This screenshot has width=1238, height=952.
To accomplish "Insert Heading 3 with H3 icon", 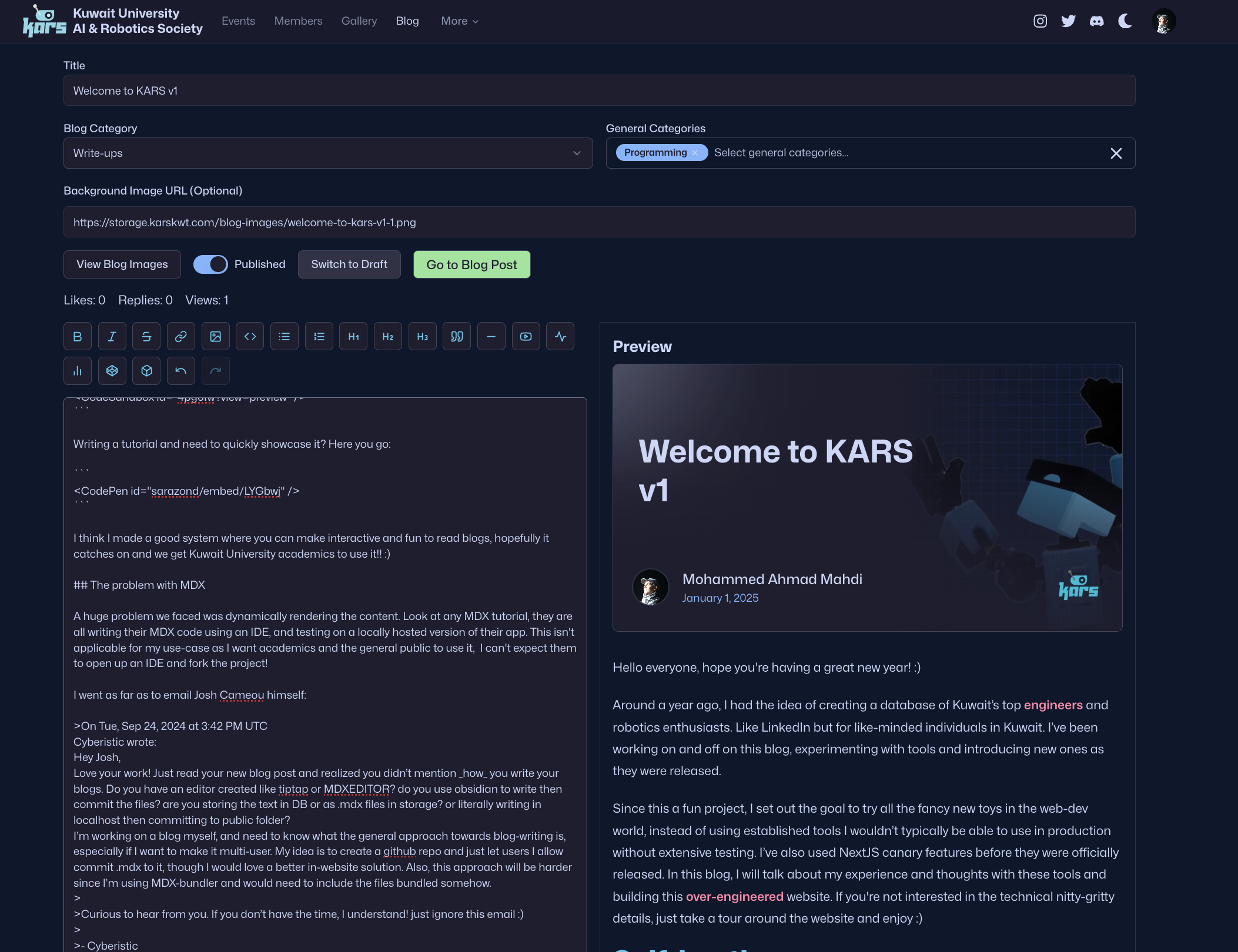I will click(423, 337).
